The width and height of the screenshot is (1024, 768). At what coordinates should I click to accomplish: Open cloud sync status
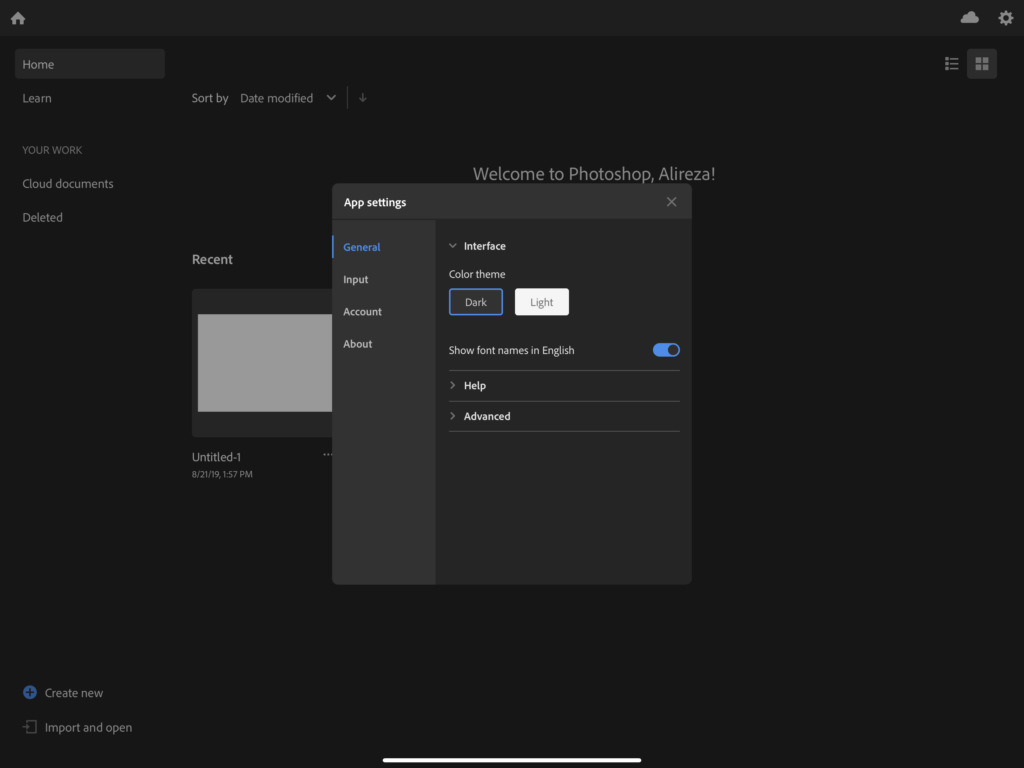click(x=969, y=17)
